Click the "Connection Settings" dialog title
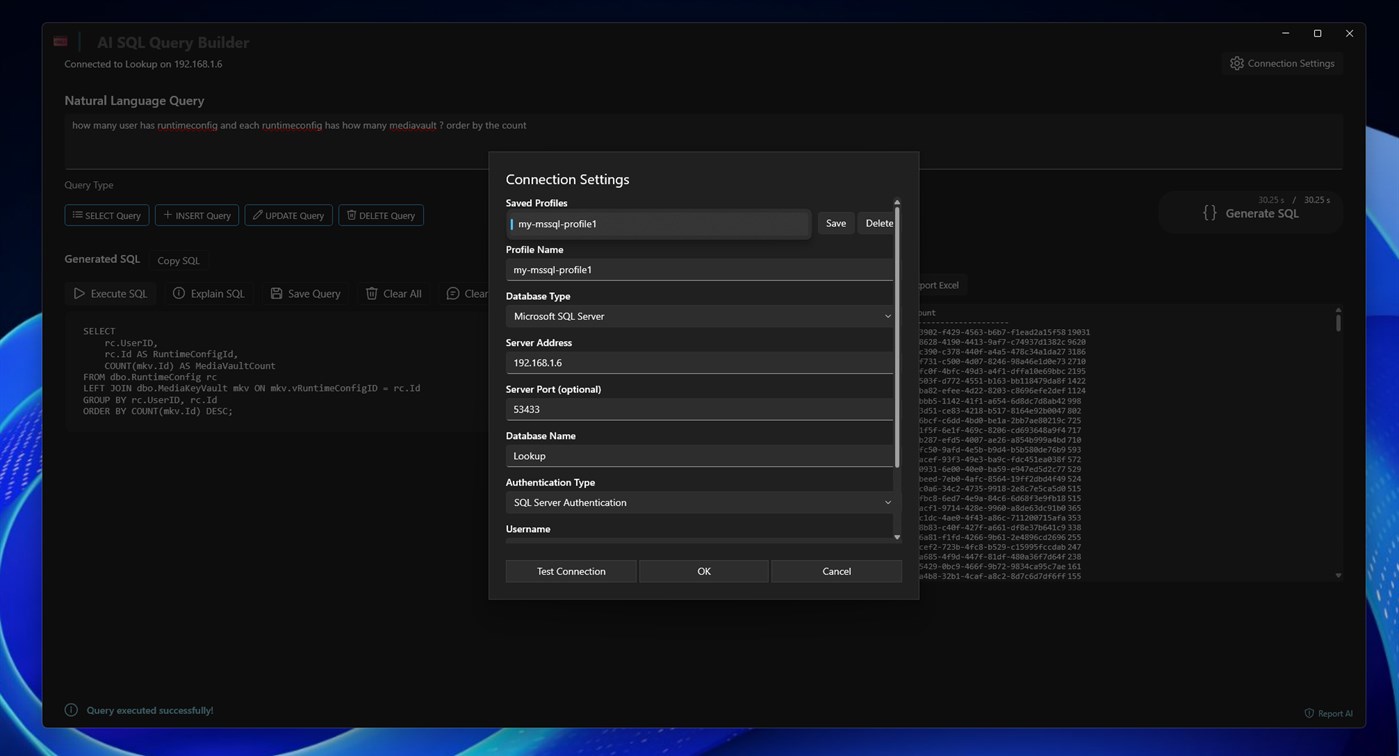Screen dimensions: 1399x756 click(x=567, y=180)
